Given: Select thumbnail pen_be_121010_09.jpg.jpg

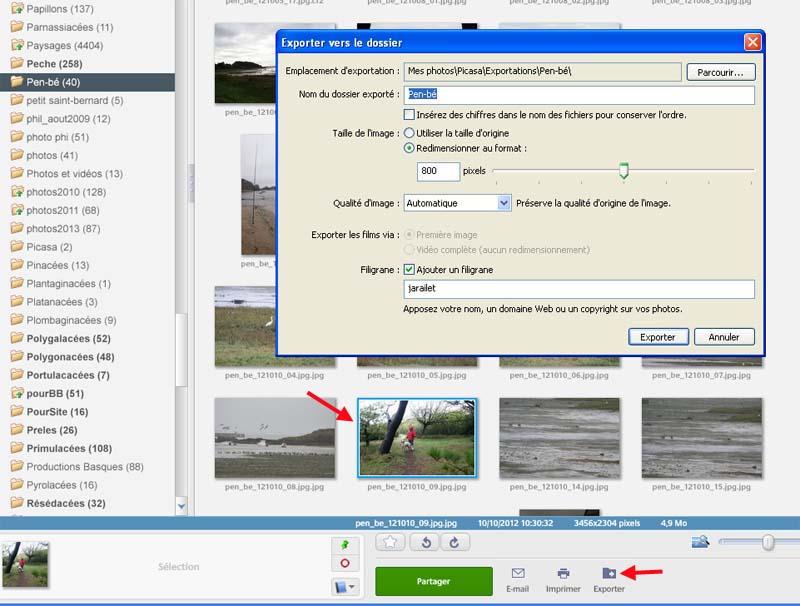Looking at the screenshot, I should [417, 437].
